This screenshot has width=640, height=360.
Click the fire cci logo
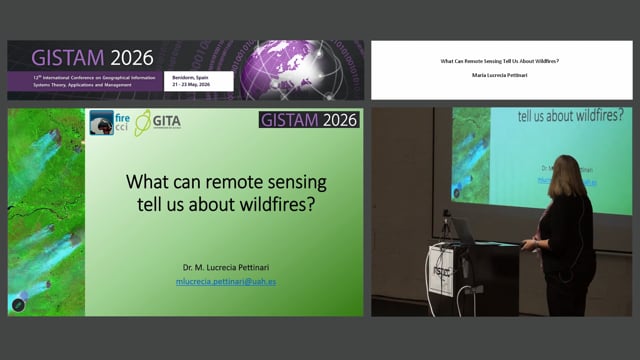[110, 122]
